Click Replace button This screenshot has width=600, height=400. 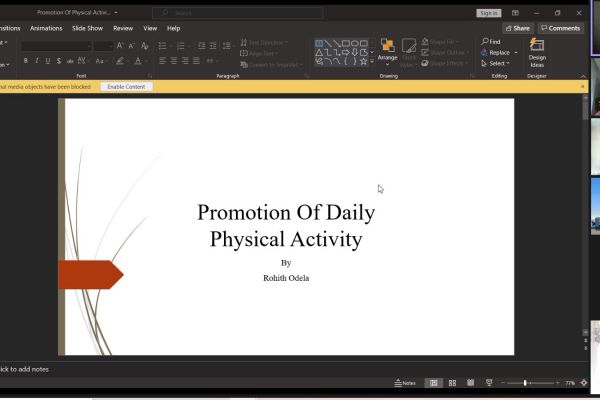click(x=496, y=52)
